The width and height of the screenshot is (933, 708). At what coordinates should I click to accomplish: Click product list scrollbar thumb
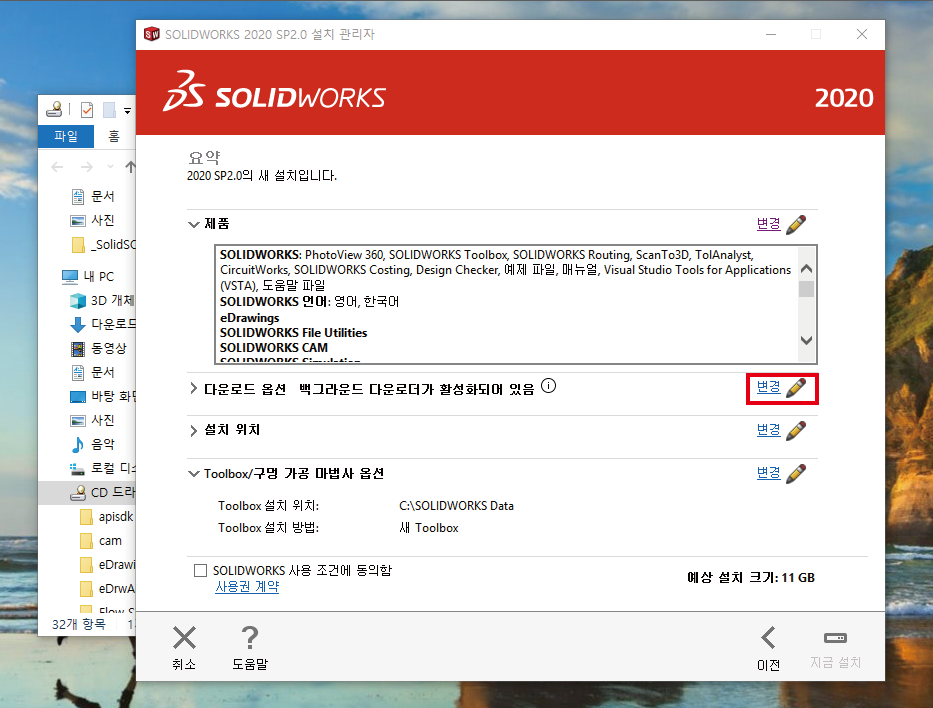pos(806,289)
